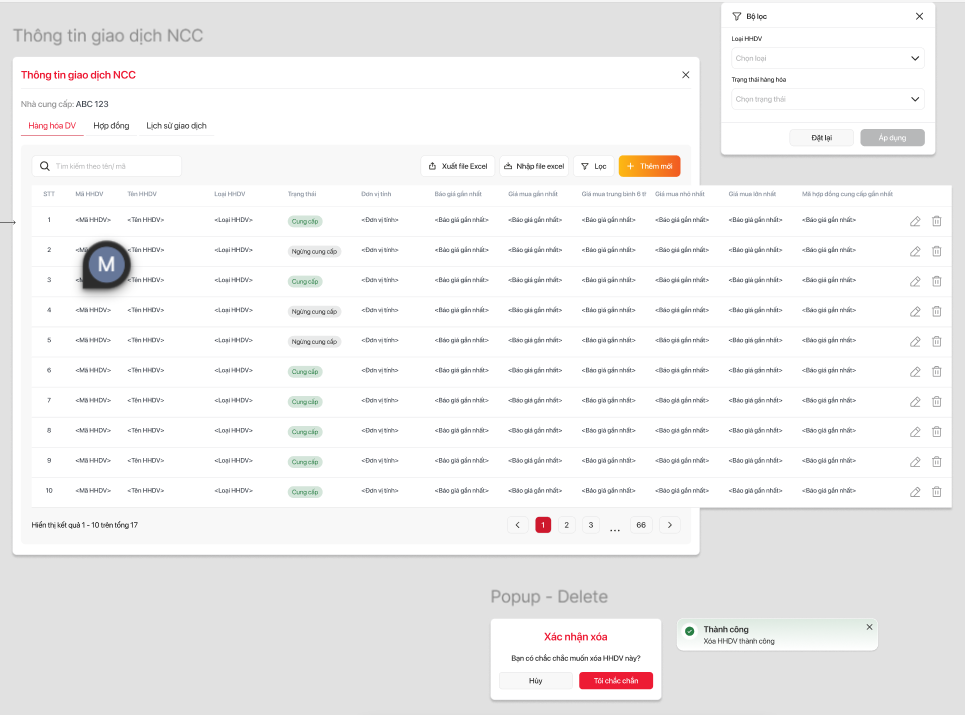
Task: Click Hủy in delete popup
Action: 535,681
